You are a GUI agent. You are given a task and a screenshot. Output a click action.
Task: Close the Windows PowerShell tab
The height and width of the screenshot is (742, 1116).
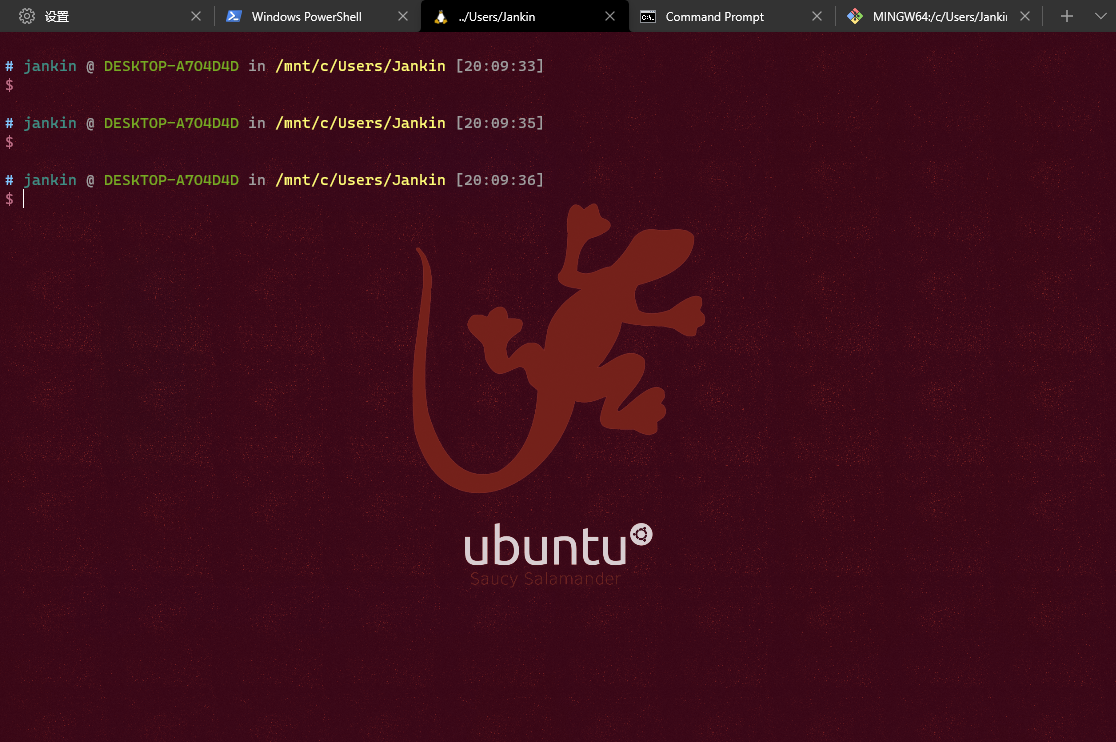(x=403, y=16)
